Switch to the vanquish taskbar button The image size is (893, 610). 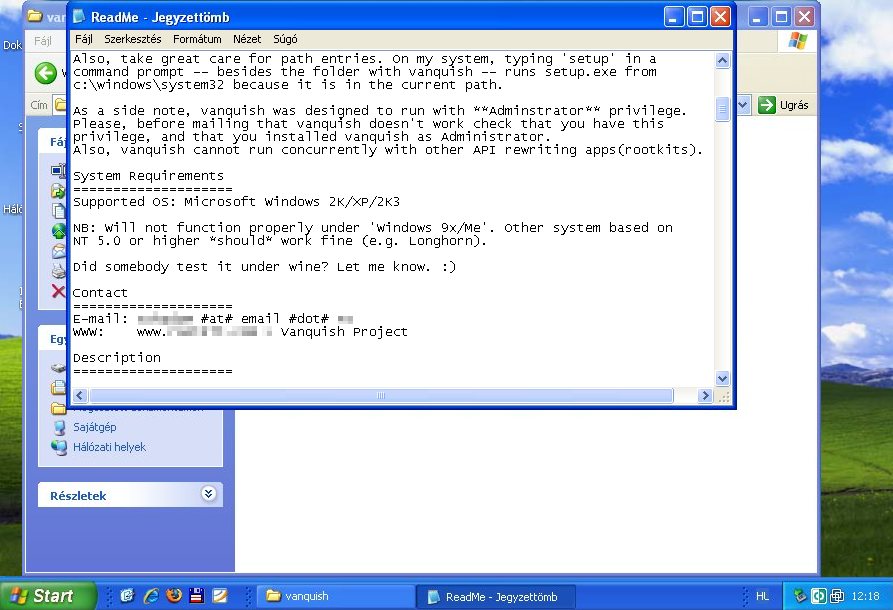point(337,596)
